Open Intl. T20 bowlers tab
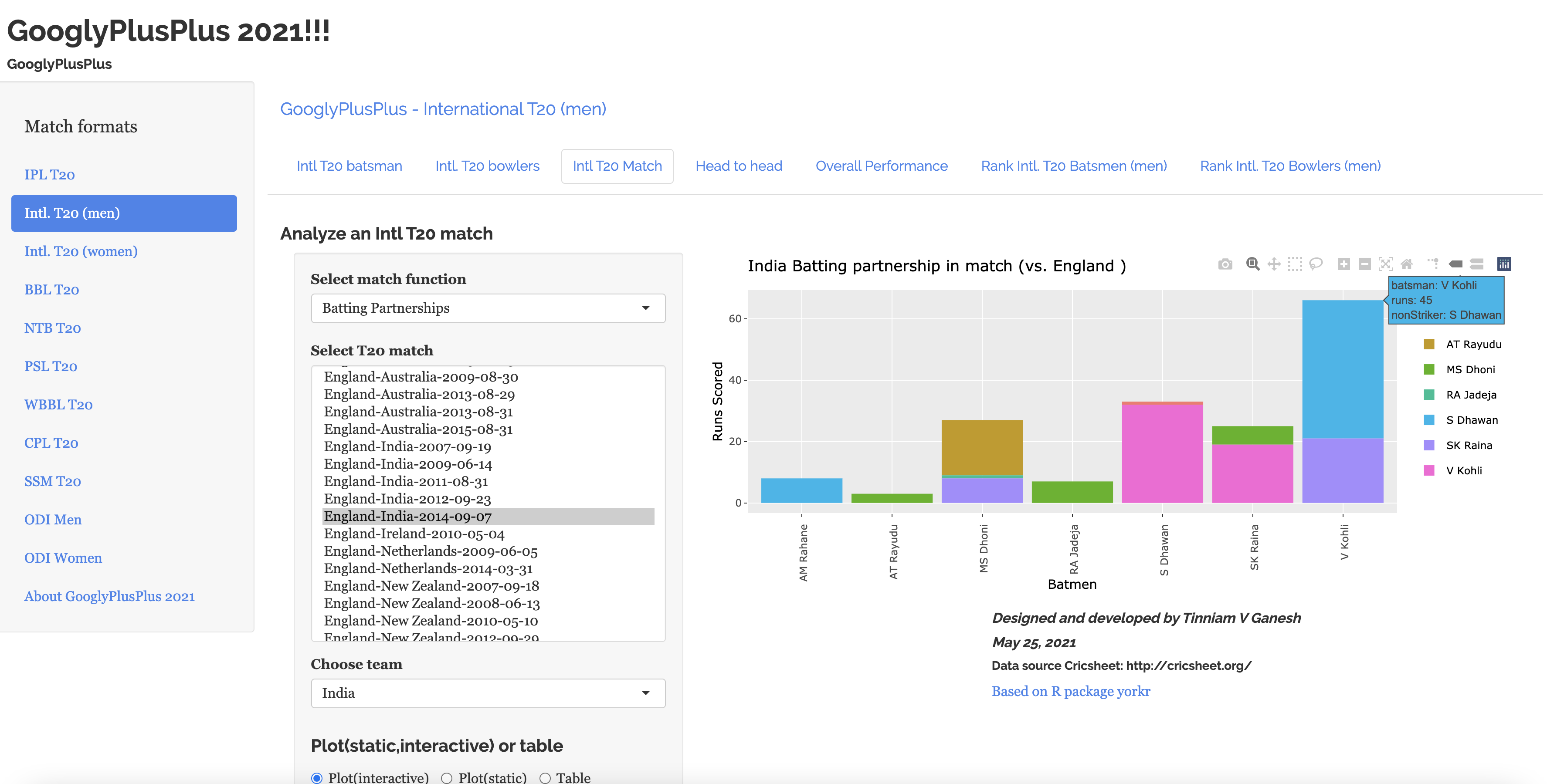This screenshot has height=784, width=1547. pos(487,166)
